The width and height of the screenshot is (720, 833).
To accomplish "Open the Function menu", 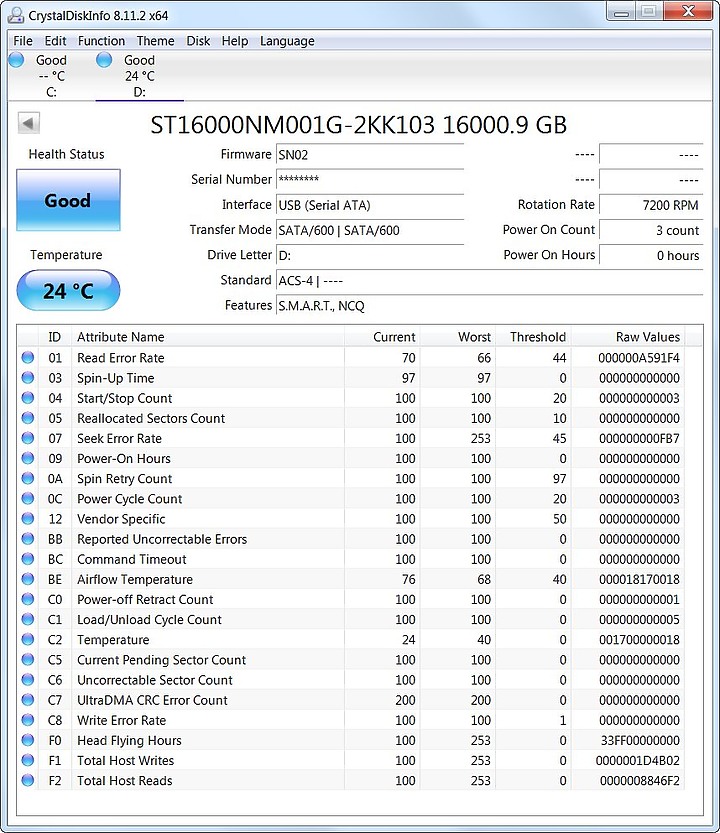I will coord(101,41).
